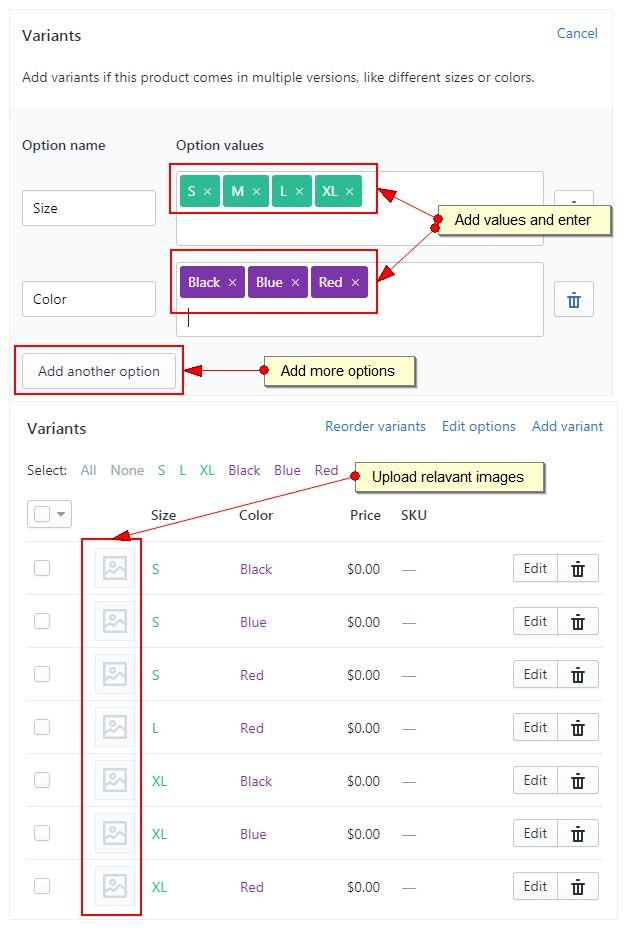Screen dimensions: 628x931
Task: Delete the XL Red variant row
Action: [x=578, y=887]
